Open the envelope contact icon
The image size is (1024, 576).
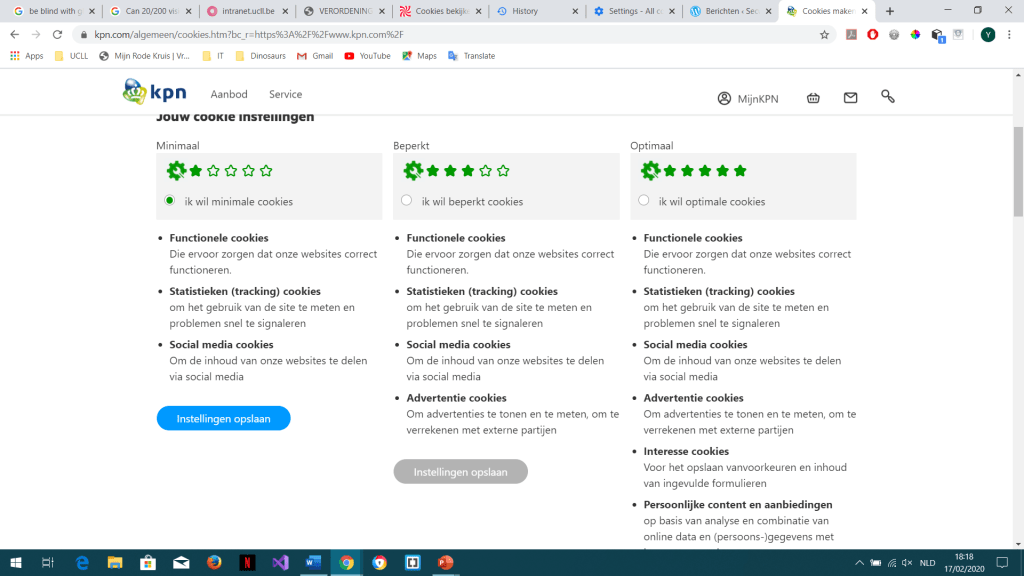click(x=850, y=98)
